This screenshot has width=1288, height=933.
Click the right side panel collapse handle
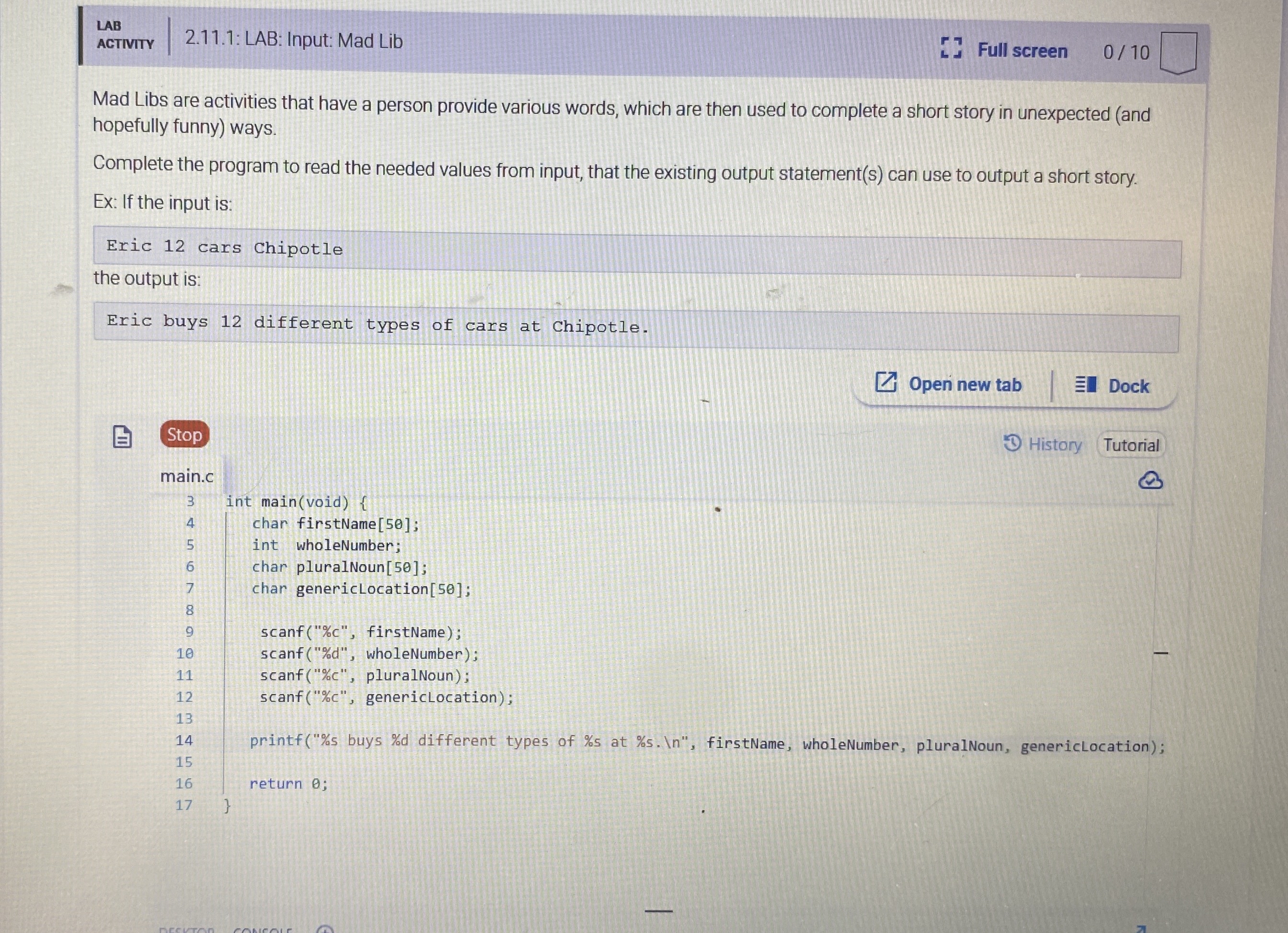pyautogui.click(x=1161, y=654)
